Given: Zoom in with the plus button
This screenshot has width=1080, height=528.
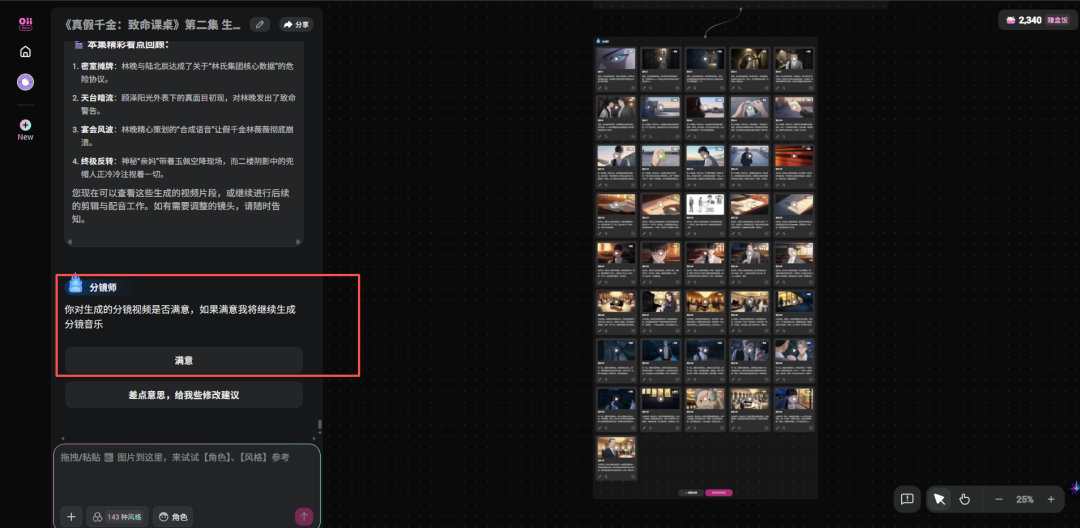Looking at the screenshot, I should click(1051, 499).
